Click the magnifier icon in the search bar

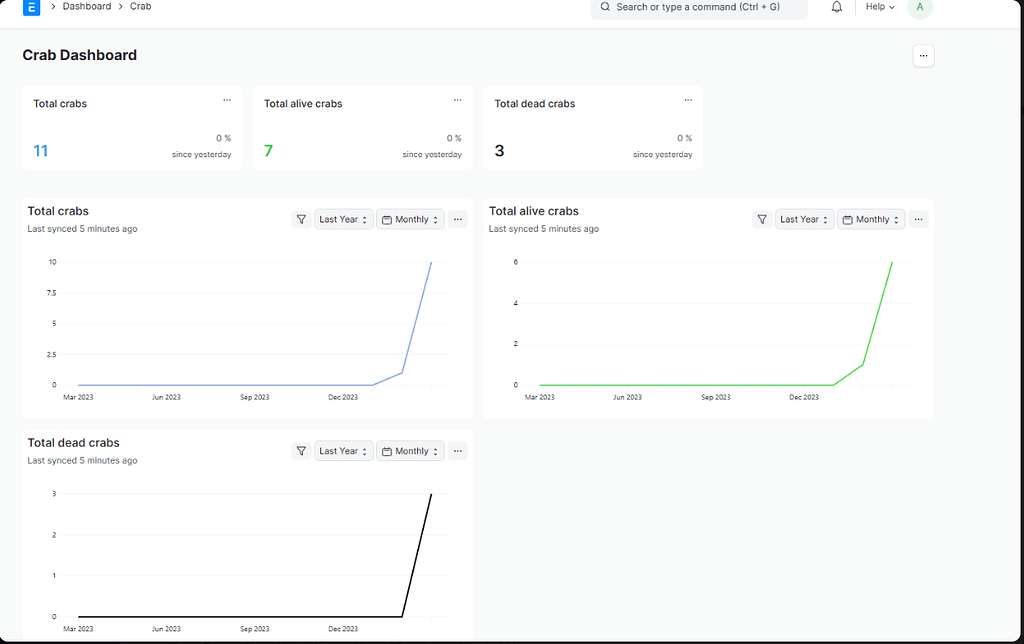pos(605,8)
